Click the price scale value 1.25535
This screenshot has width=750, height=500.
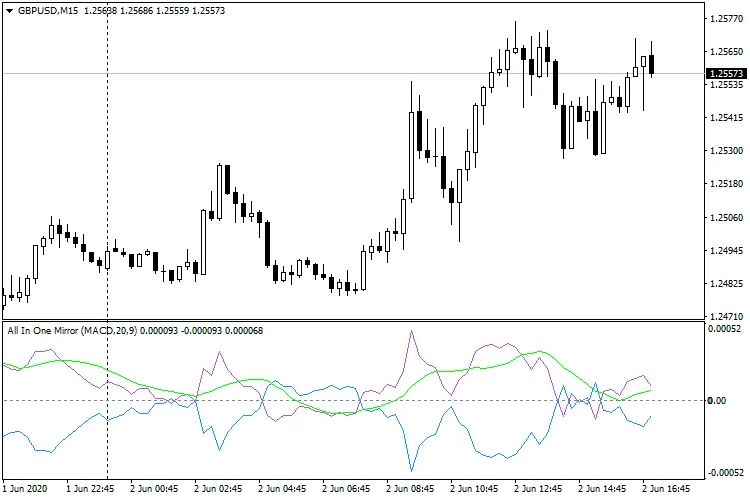(727, 85)
